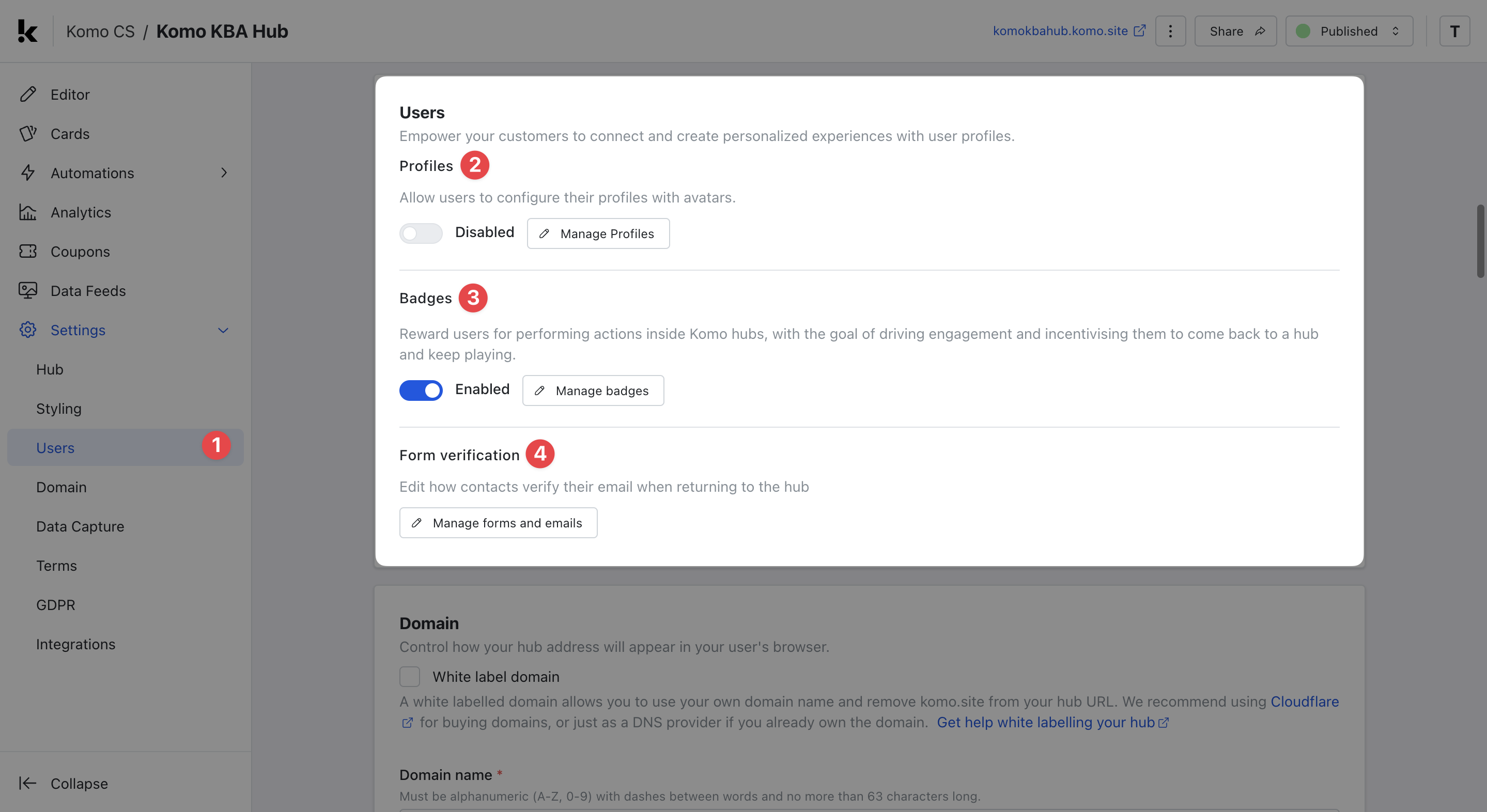Check the White label domain checkbox
Viewport: 1487px width, 812px height.
[410, 676]
